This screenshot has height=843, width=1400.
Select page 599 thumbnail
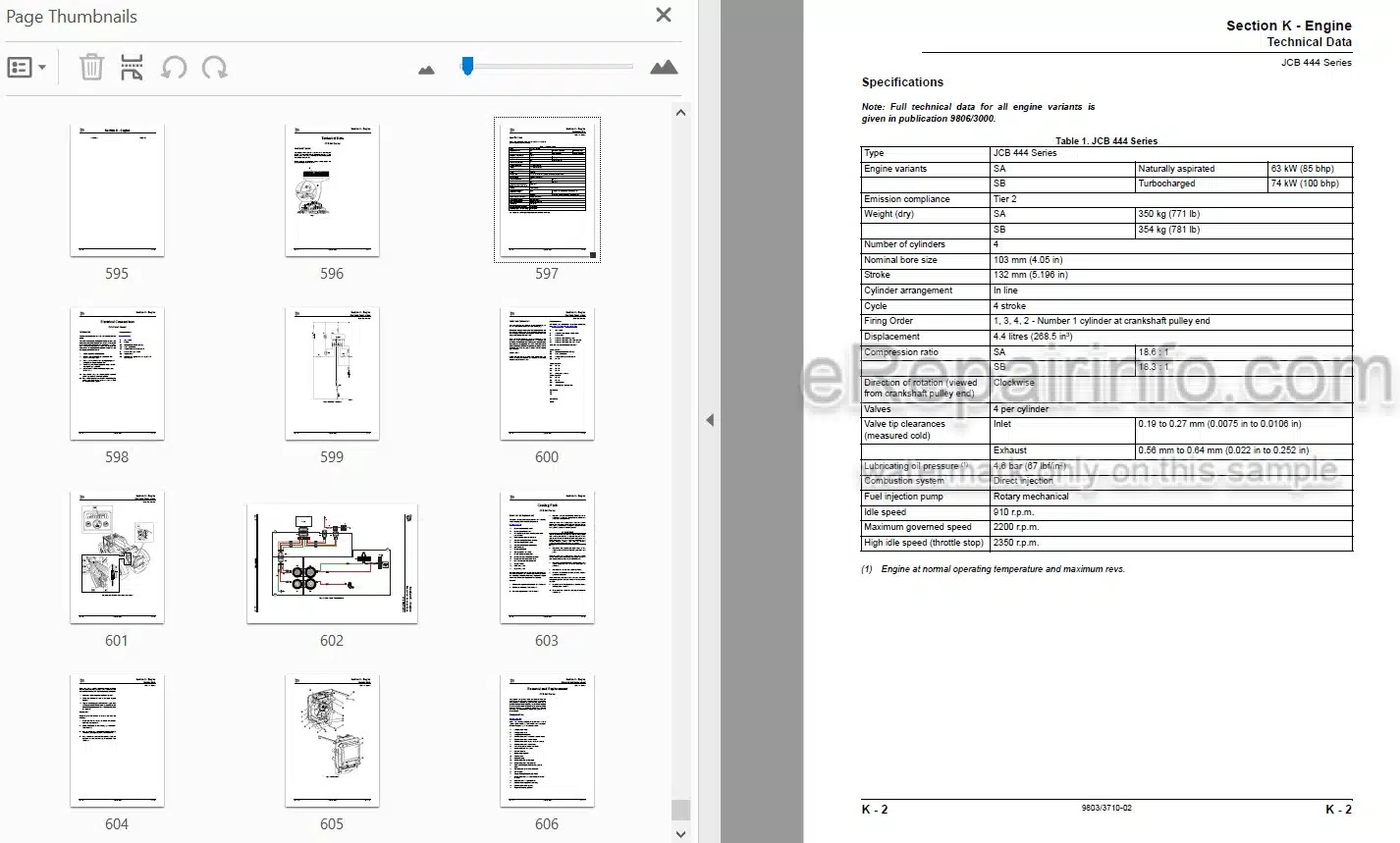point(332,374)
